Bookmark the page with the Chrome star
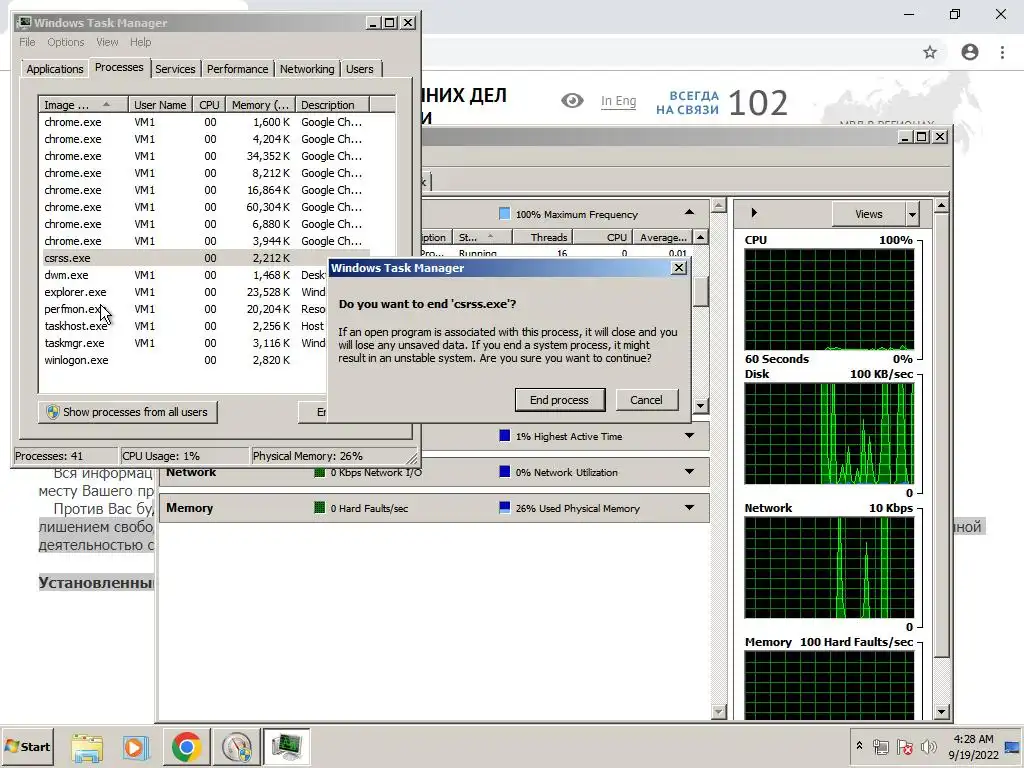 (x=930, y=52)
